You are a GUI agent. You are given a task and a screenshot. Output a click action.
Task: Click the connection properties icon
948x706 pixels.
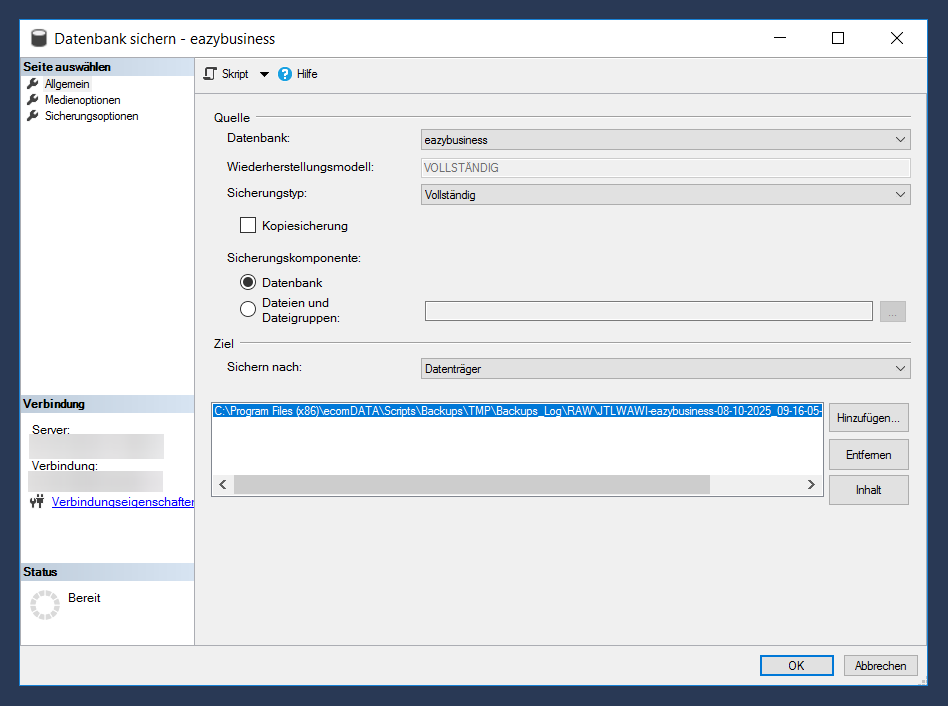pyautogui.click(x=37, y=502)
